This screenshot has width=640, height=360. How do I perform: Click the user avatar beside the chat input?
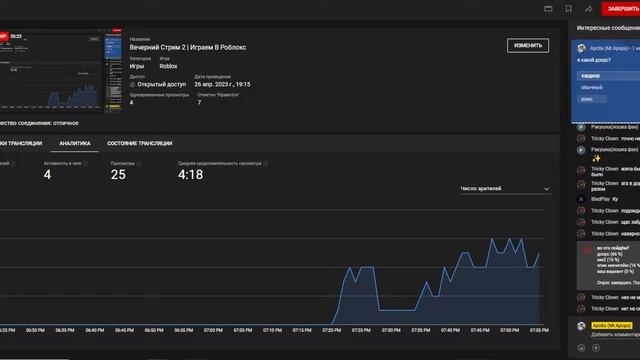581,326
